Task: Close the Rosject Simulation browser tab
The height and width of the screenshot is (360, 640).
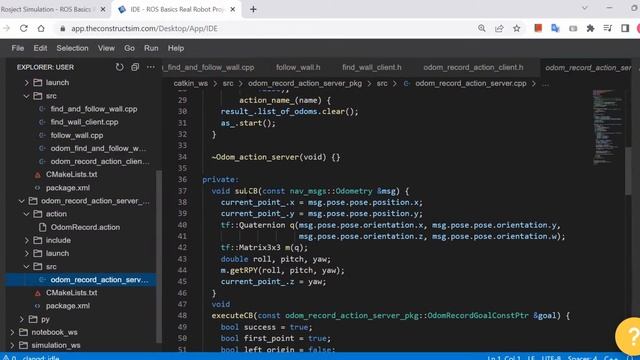Action: click(103, 9)
